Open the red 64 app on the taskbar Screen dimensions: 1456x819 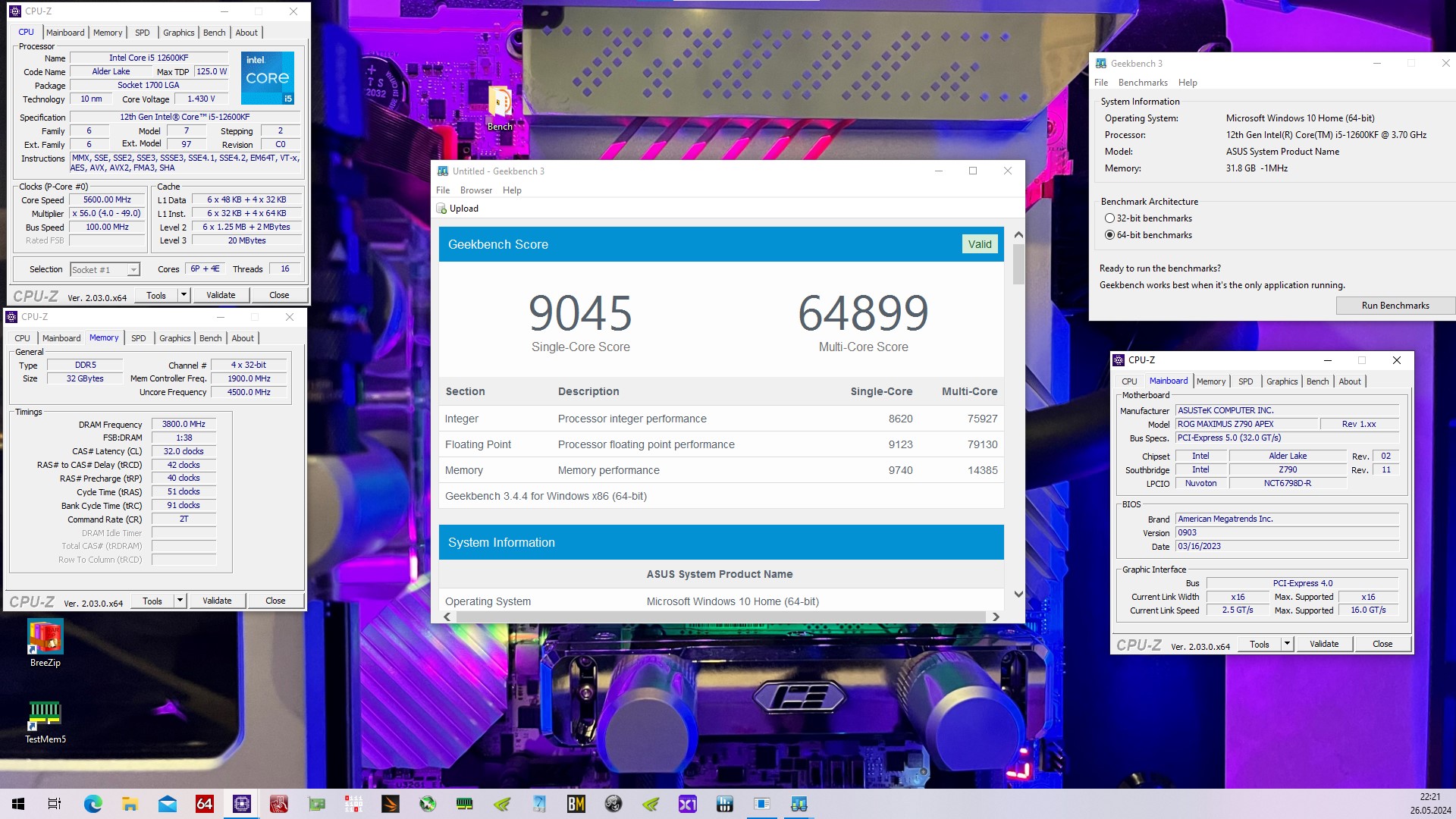(x=204, y=804)
